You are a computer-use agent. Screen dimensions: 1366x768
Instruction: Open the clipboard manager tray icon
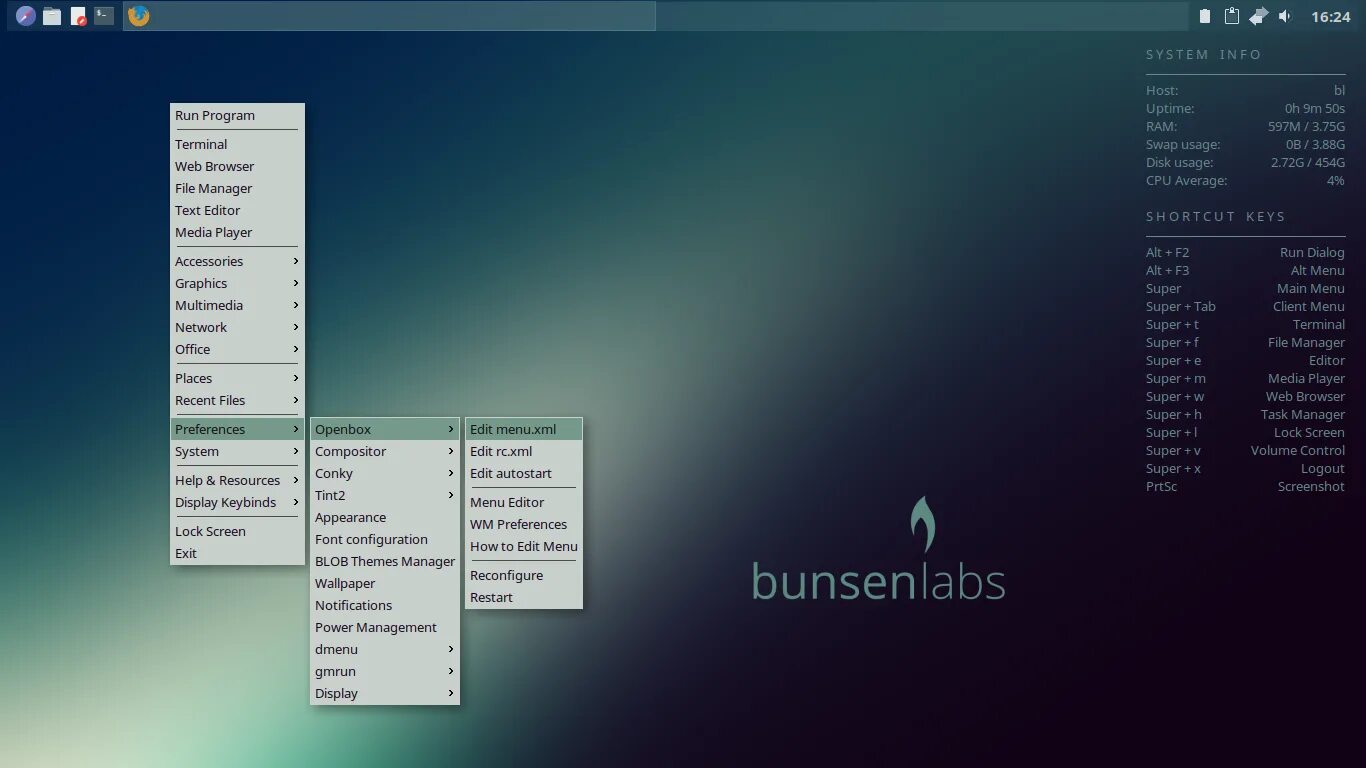pos(1232,16)
